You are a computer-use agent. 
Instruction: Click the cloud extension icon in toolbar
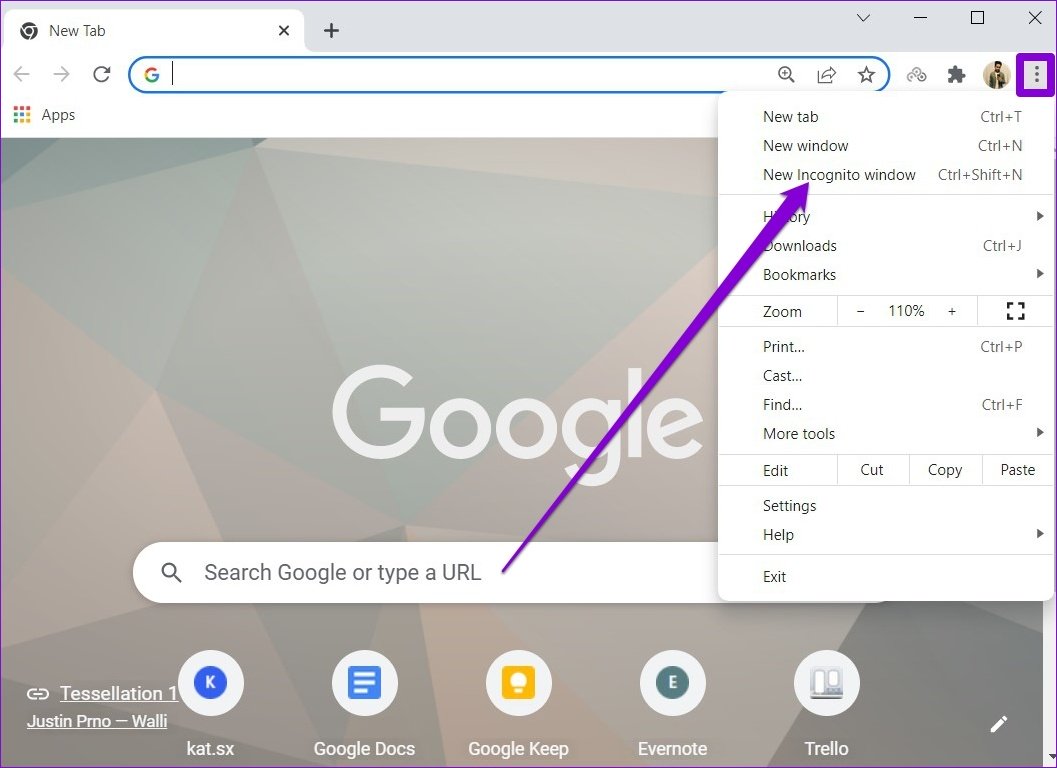click(916, 75)
